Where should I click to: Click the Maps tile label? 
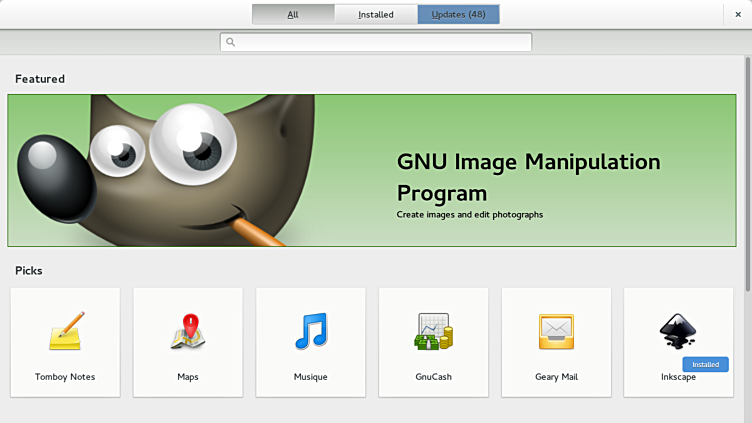coord(188,377)
